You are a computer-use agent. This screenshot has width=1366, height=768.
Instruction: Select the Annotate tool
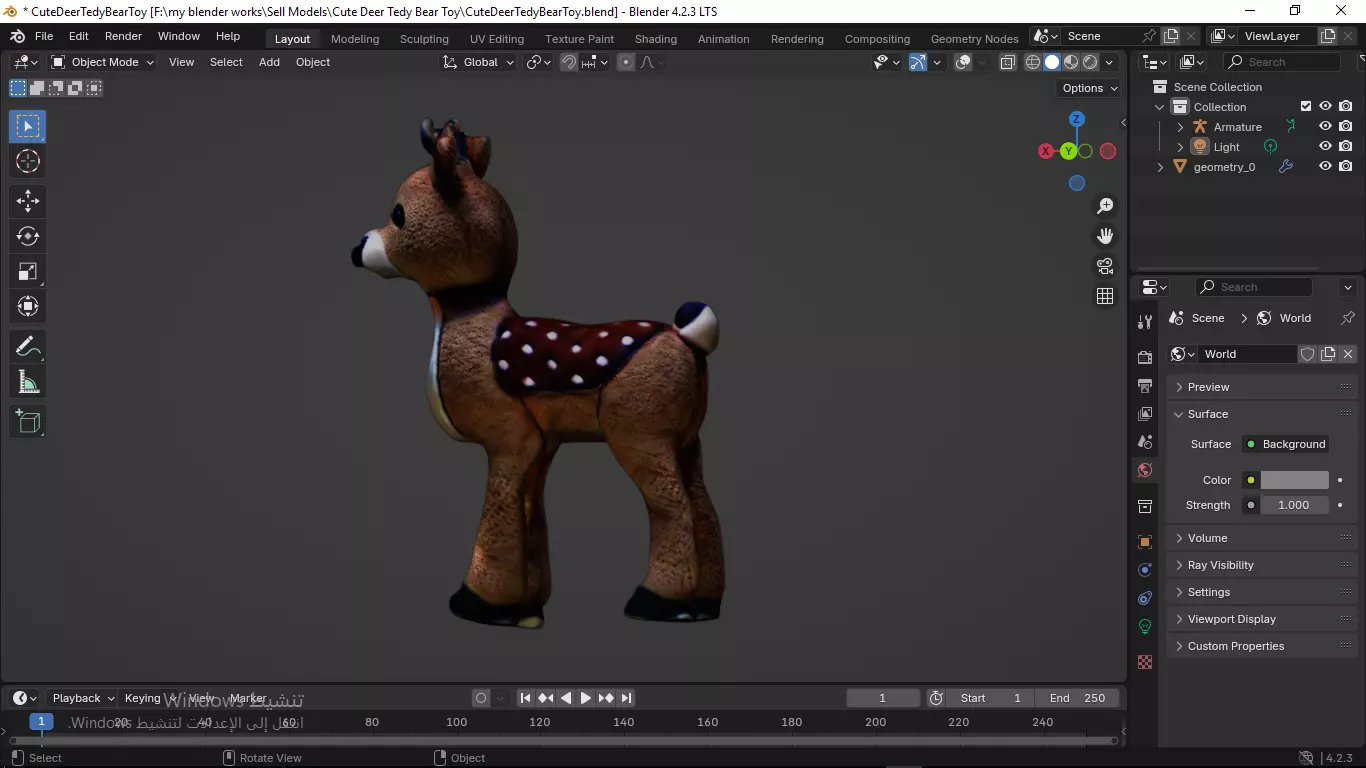coord(28,347)
